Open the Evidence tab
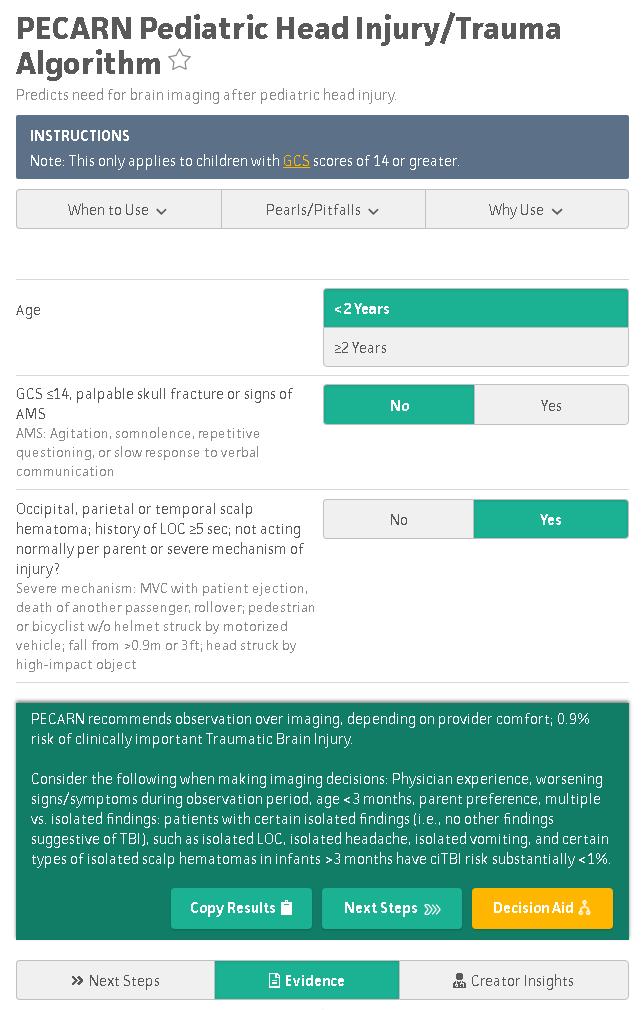The image size is (643, 1010). pyautogui.click(x=307, y=981)
